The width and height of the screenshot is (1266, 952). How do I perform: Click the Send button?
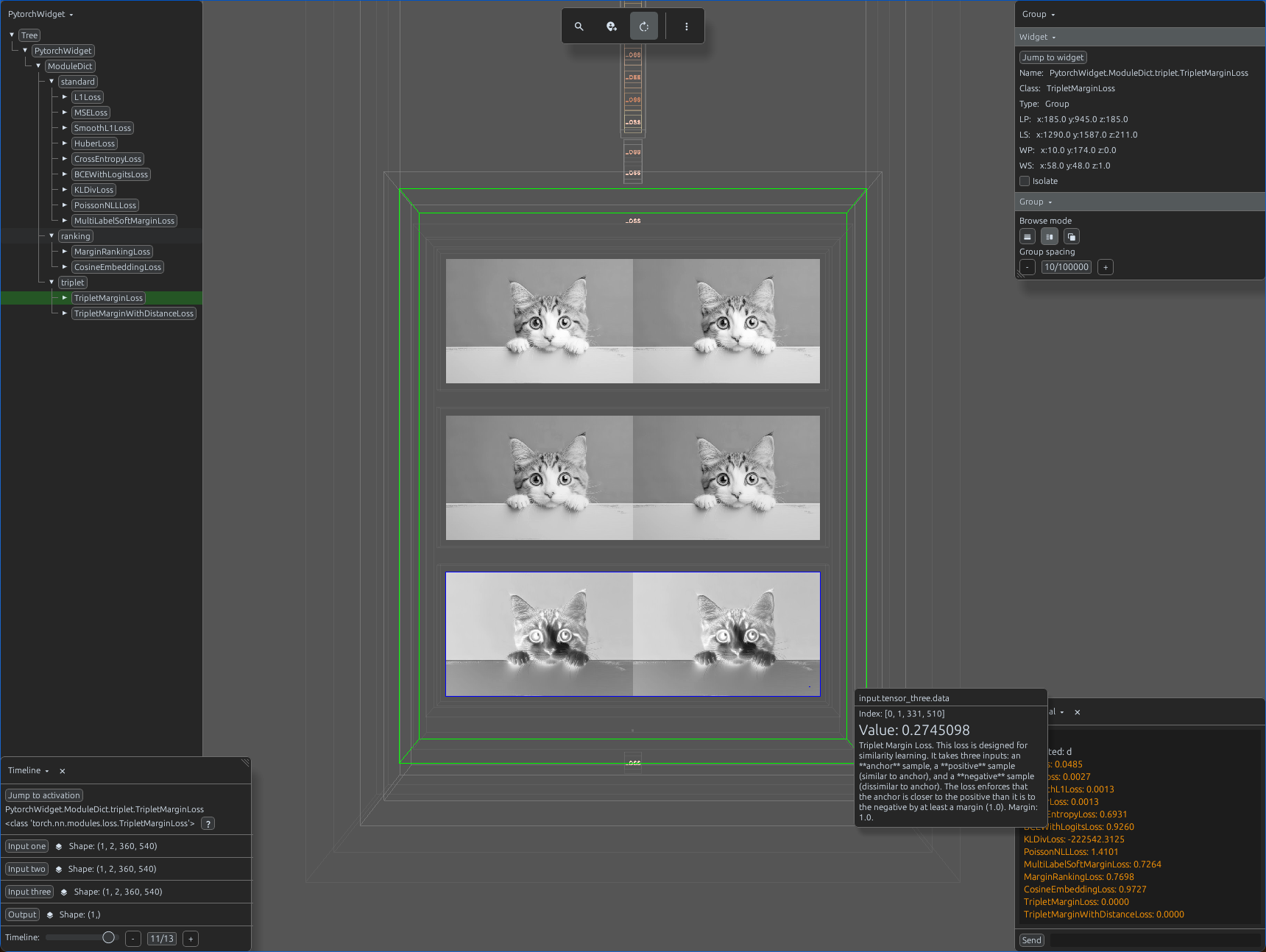[x=1031, y=940]
